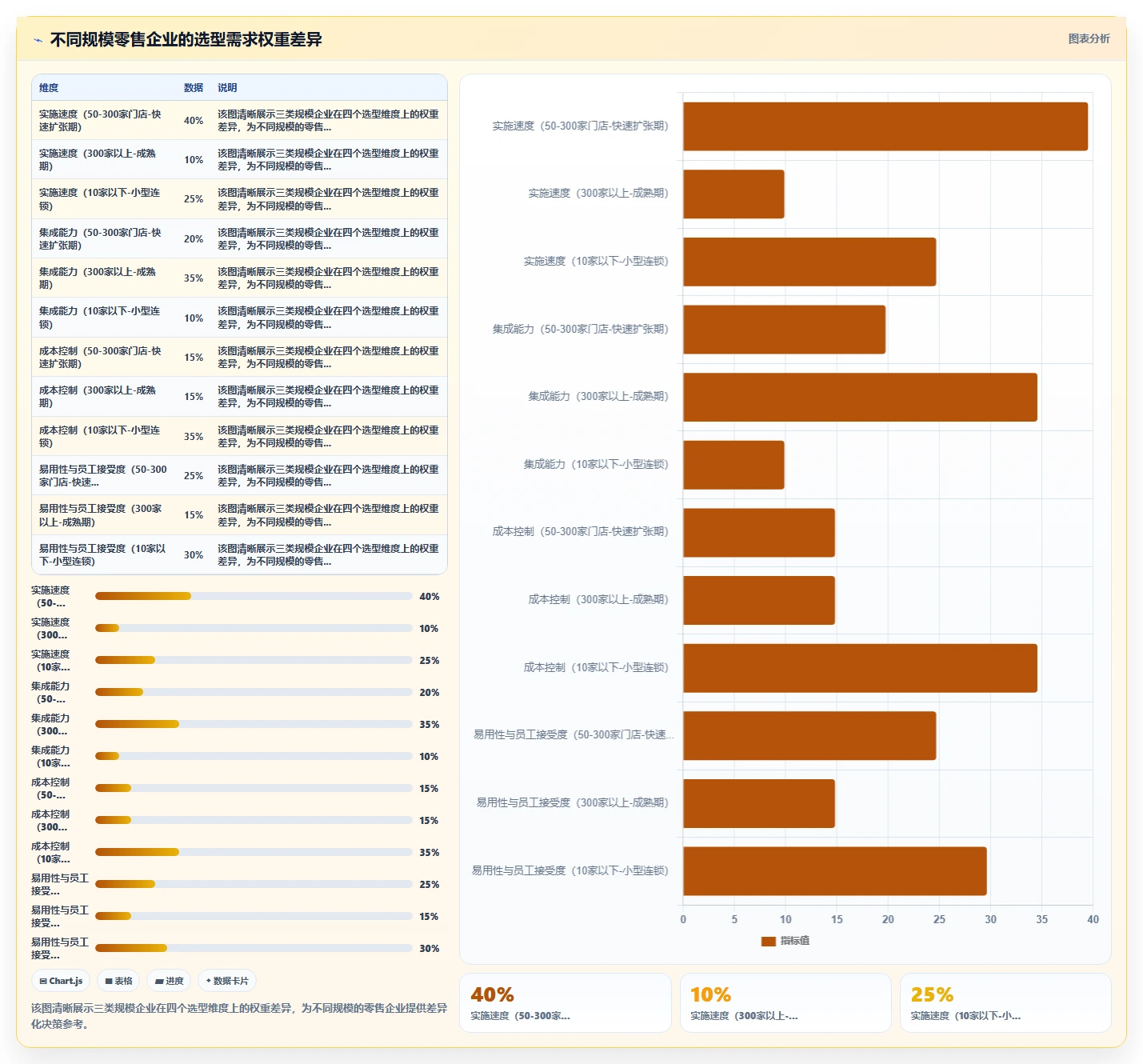Select the 表格 tag chip
Screen dimensions: 1143x1064
pyautogui.click(x=119, y=981)
